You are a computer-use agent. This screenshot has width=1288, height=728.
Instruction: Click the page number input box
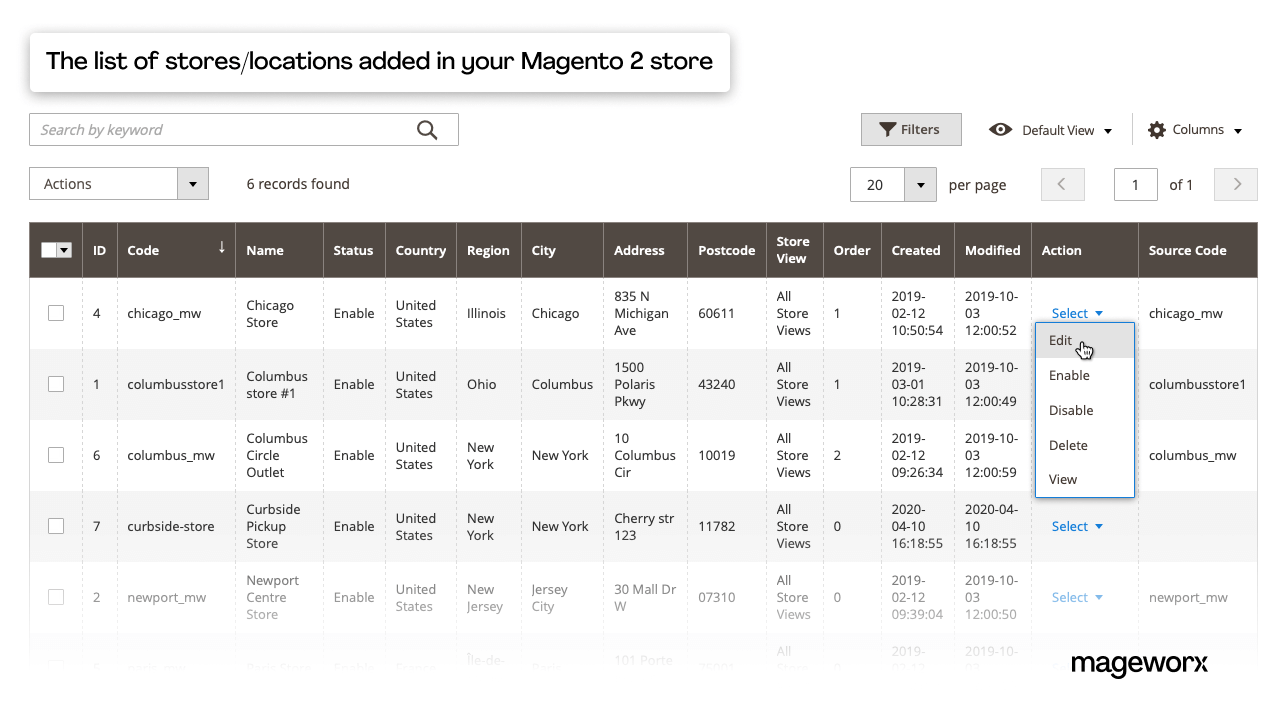click(x=1135, y=184)
